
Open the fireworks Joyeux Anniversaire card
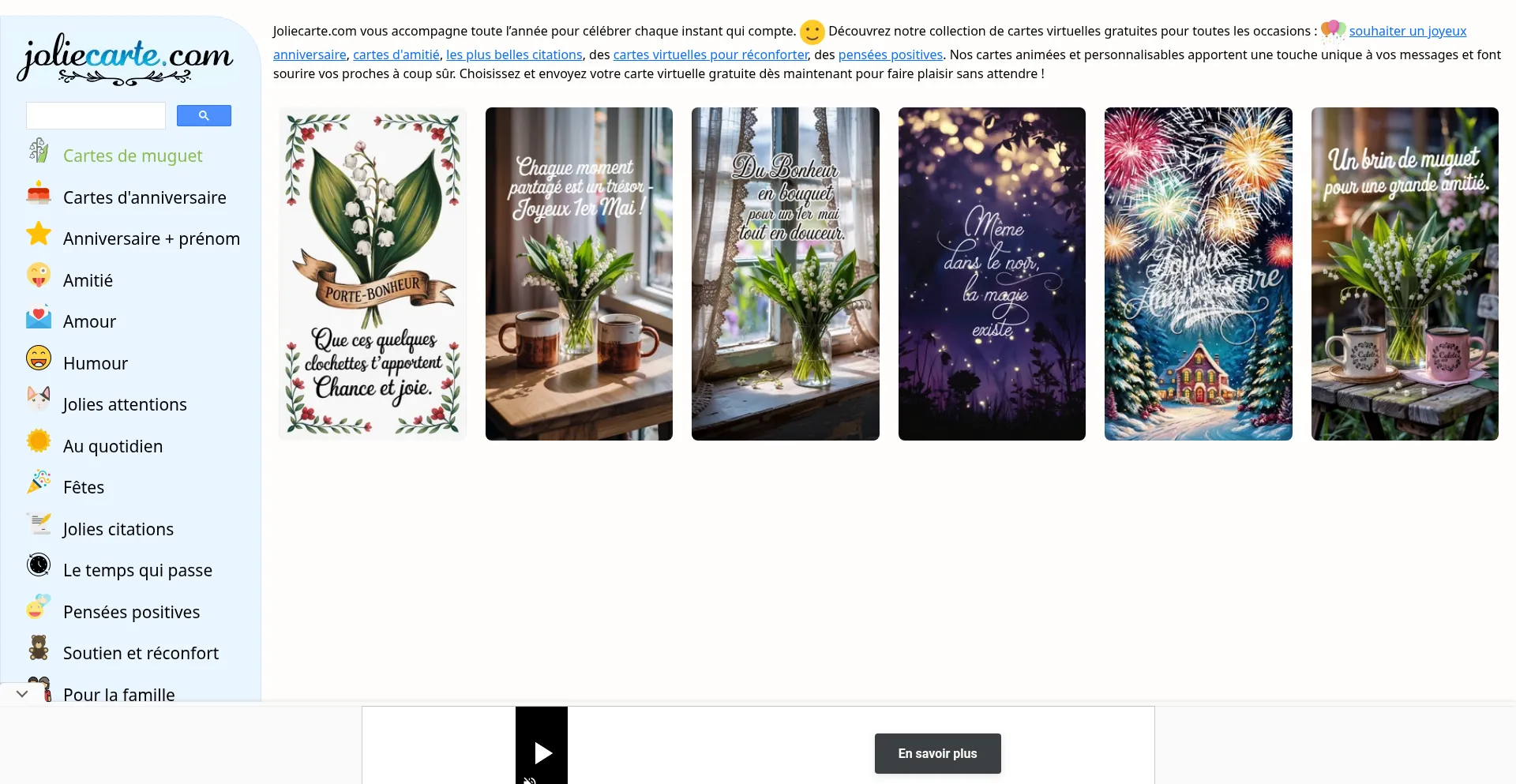[1199, 274]
